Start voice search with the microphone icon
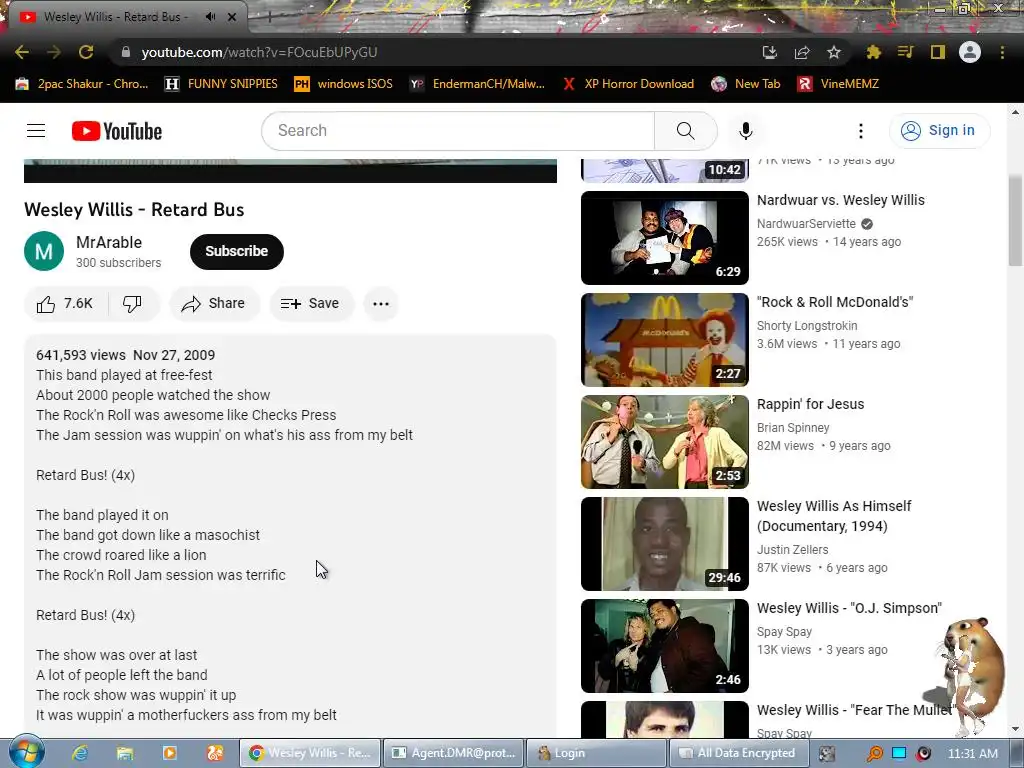This screenshot has width=1024, height=768. [x=746, y=131]
